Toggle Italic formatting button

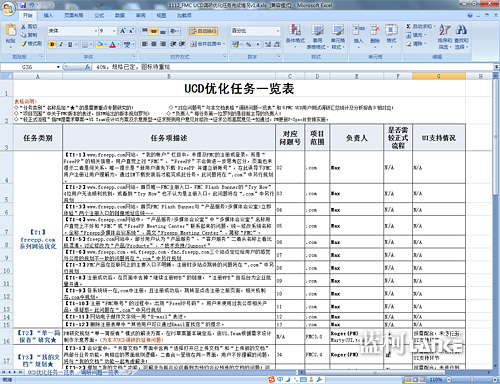pyautogui.click(x=61, y=44)
